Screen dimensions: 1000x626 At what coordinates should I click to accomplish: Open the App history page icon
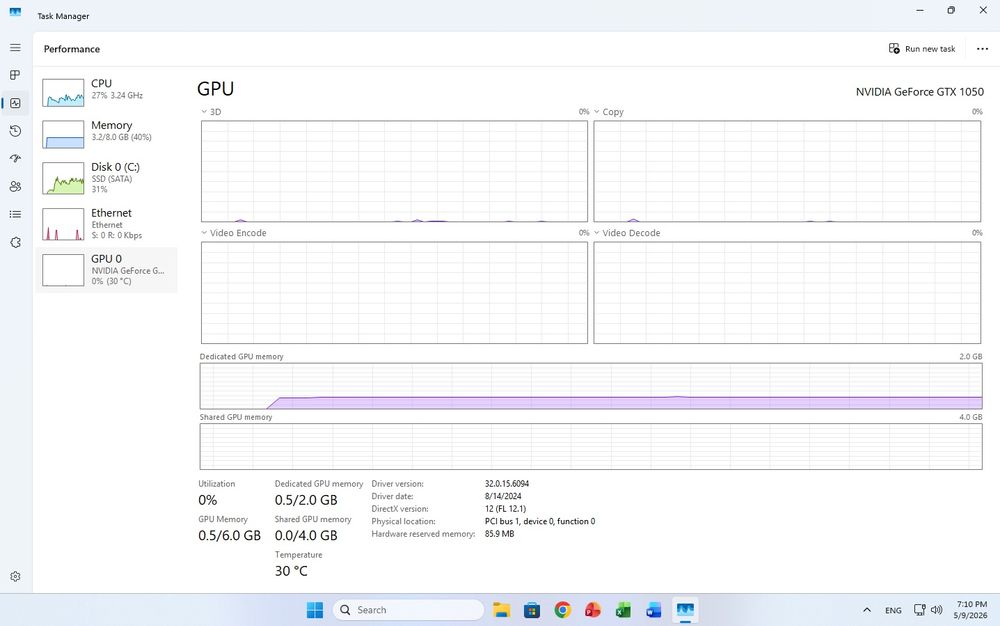point(15,131)
